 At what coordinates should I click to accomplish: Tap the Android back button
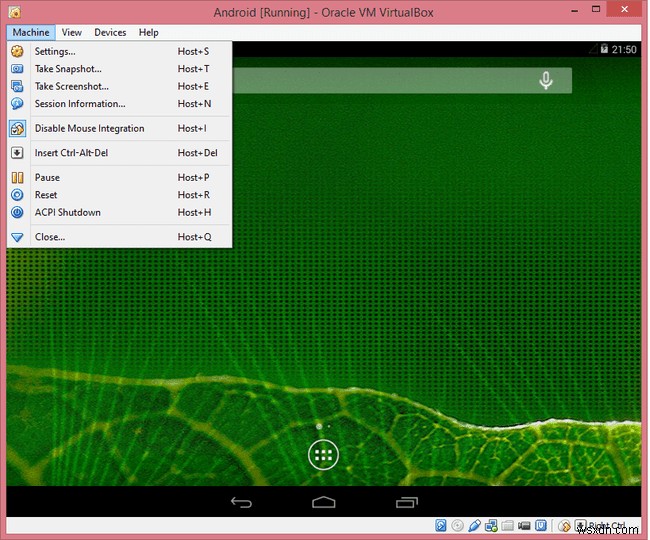pos(241,502)
